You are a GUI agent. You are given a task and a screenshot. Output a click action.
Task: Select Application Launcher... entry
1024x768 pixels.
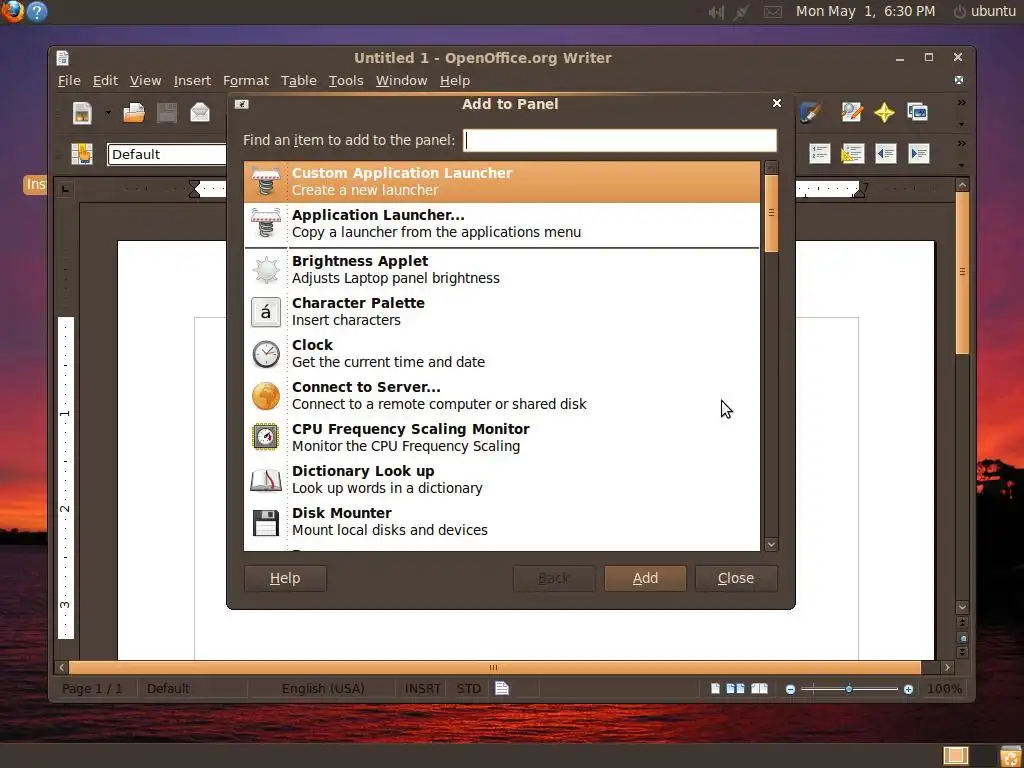502,223
